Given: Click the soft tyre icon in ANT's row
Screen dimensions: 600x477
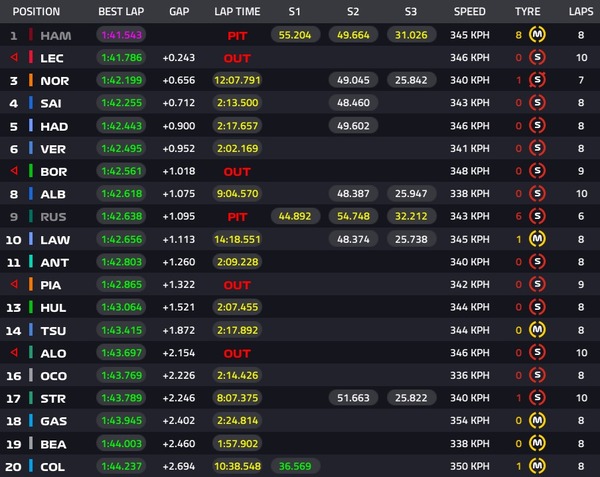Looking at the screenshot, I should point(537,262).
